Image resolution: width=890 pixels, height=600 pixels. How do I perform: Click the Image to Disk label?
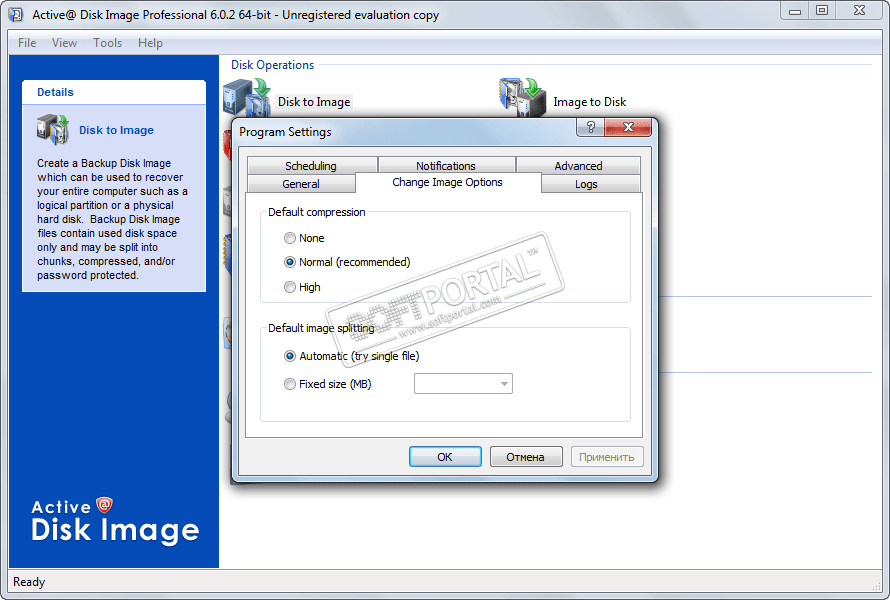(x=590, y=102)
